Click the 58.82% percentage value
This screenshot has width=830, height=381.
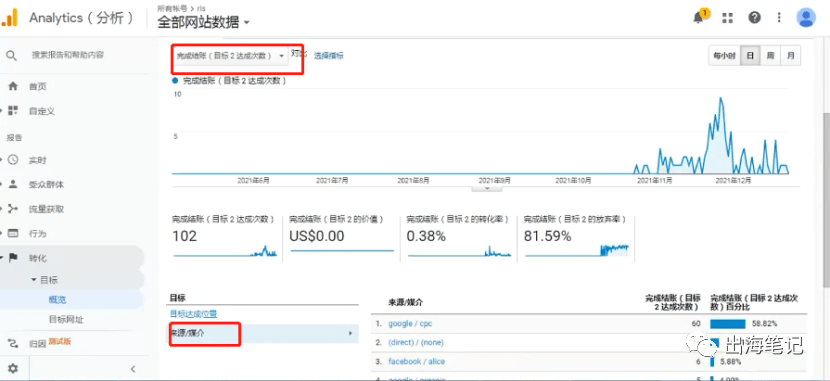click(x=765, y=323)
